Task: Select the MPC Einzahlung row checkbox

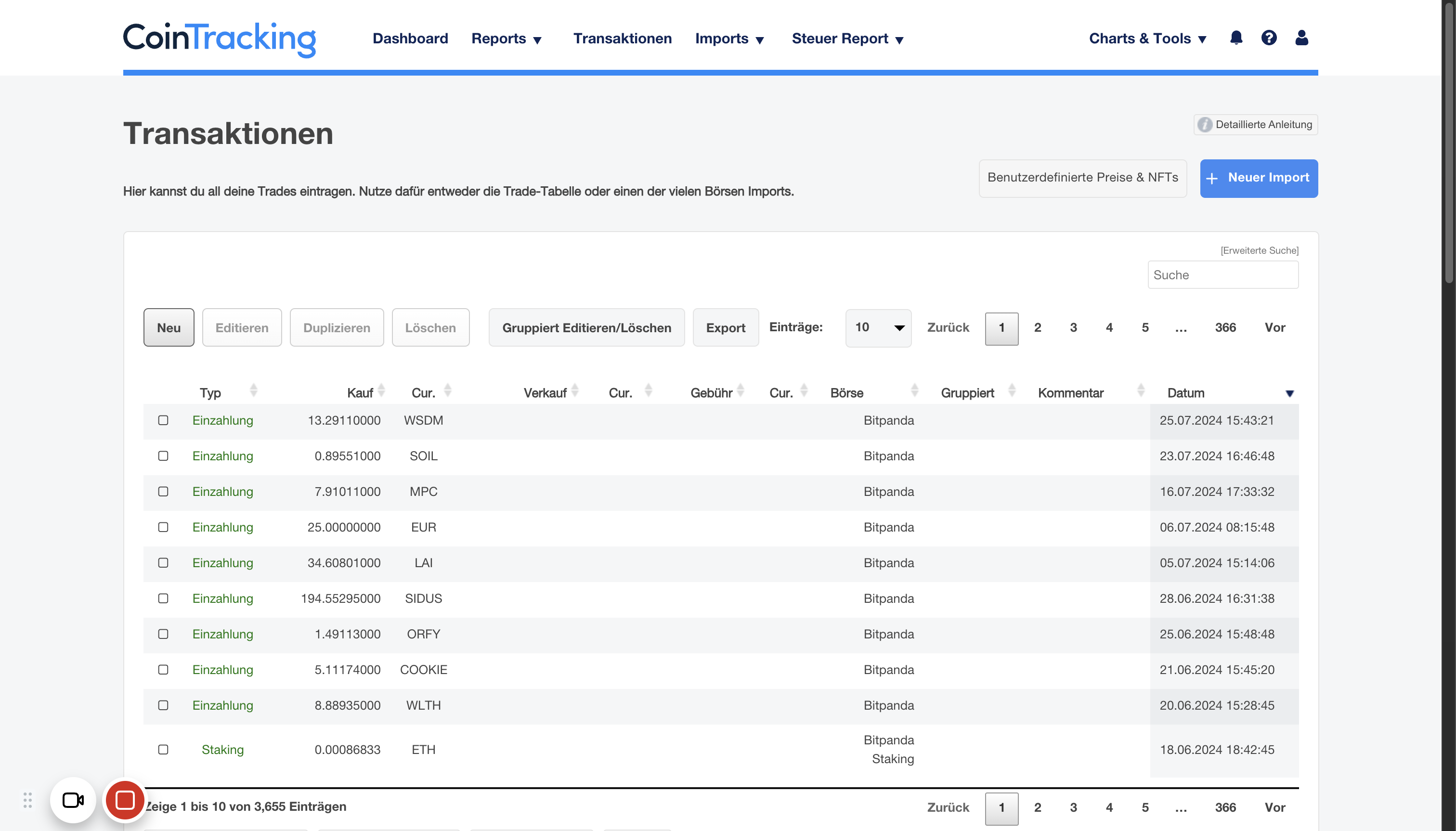Action: point(163,492)
